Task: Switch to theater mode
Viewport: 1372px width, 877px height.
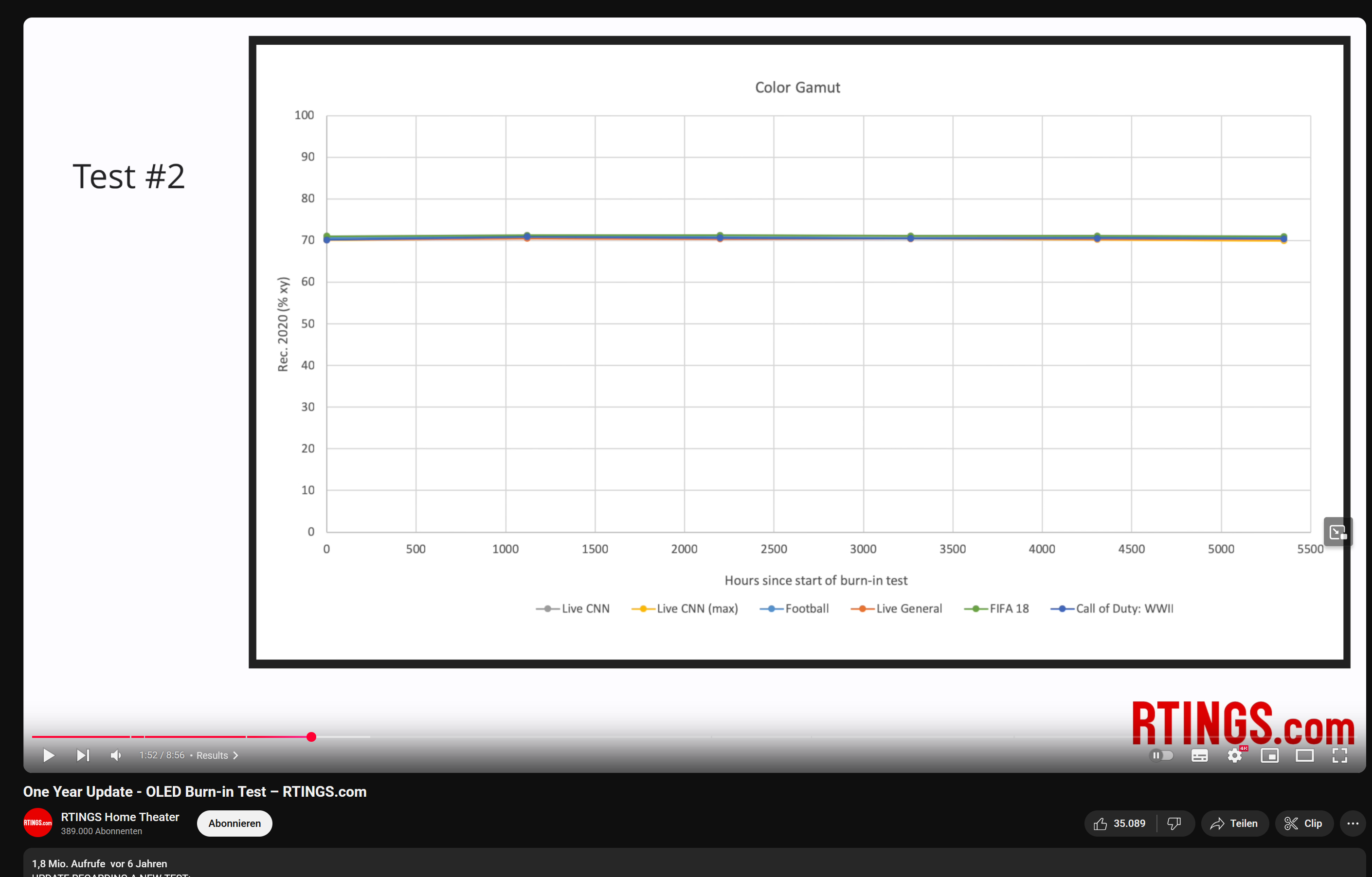Action: click(x=1305, y=755)
